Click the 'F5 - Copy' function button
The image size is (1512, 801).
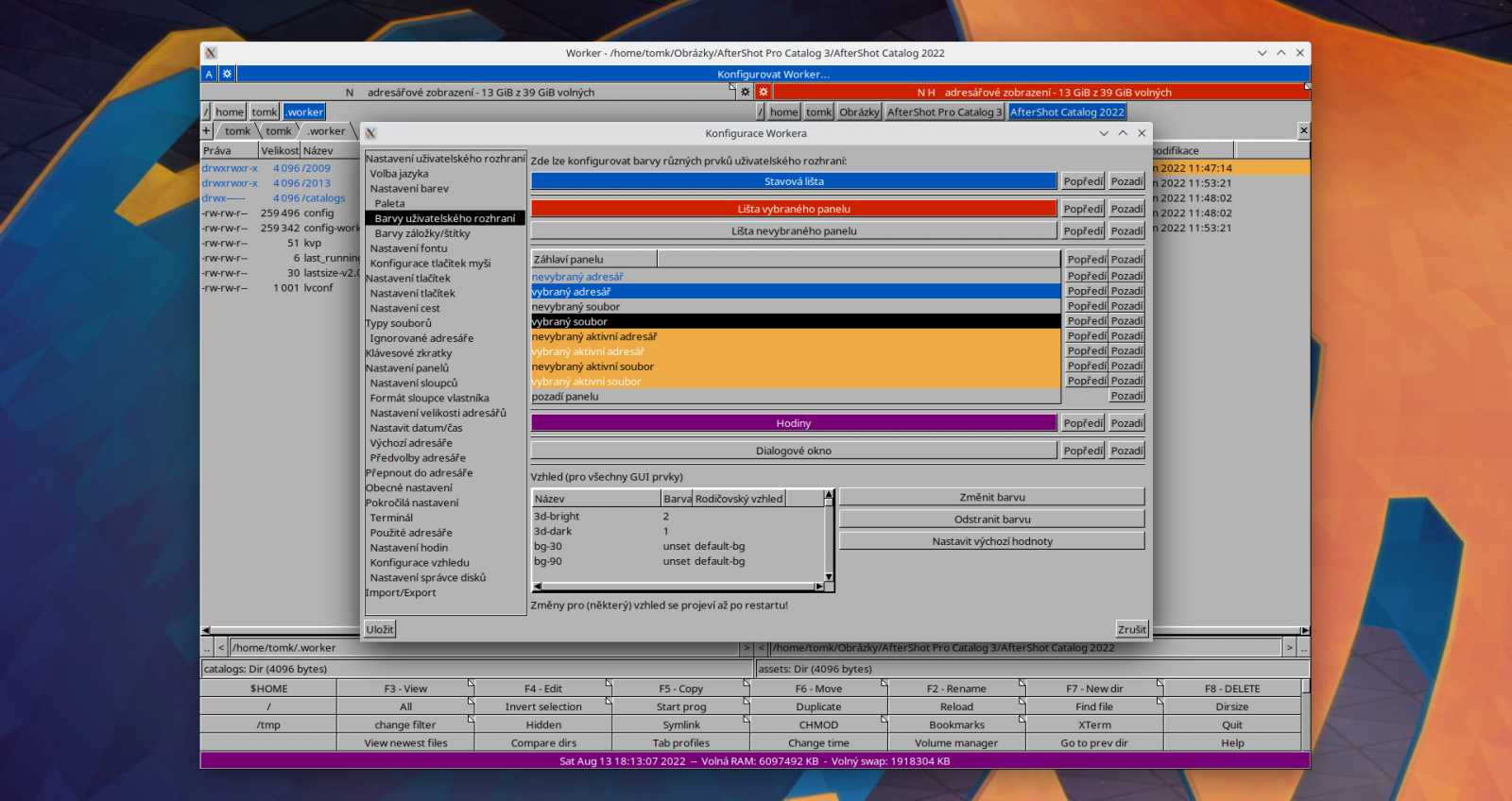tap(680, 689)
